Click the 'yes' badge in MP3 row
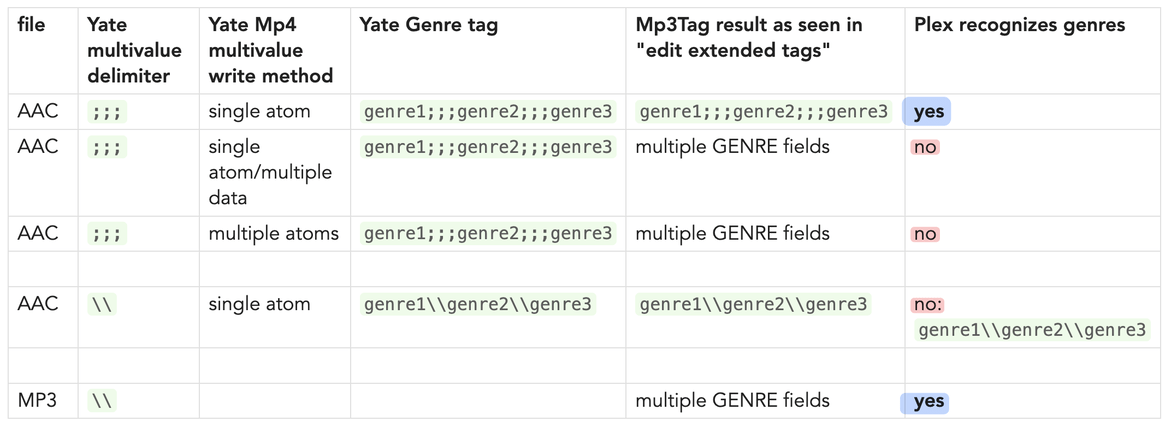Viewport: 1171px width, 427px height. click(x=928, y=402)
